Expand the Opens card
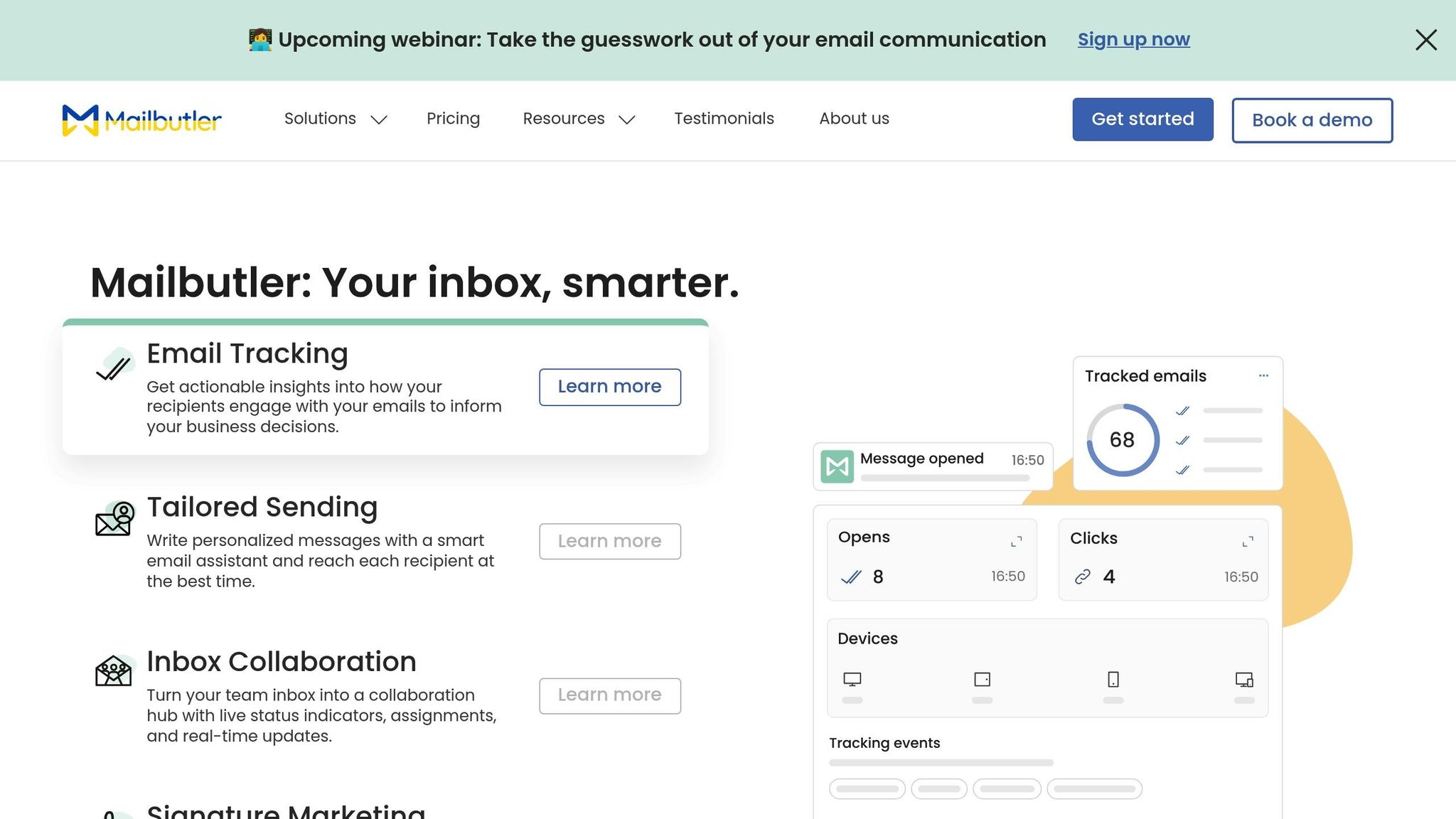The image size is (1456, 819). click(x=1015, y=540)
